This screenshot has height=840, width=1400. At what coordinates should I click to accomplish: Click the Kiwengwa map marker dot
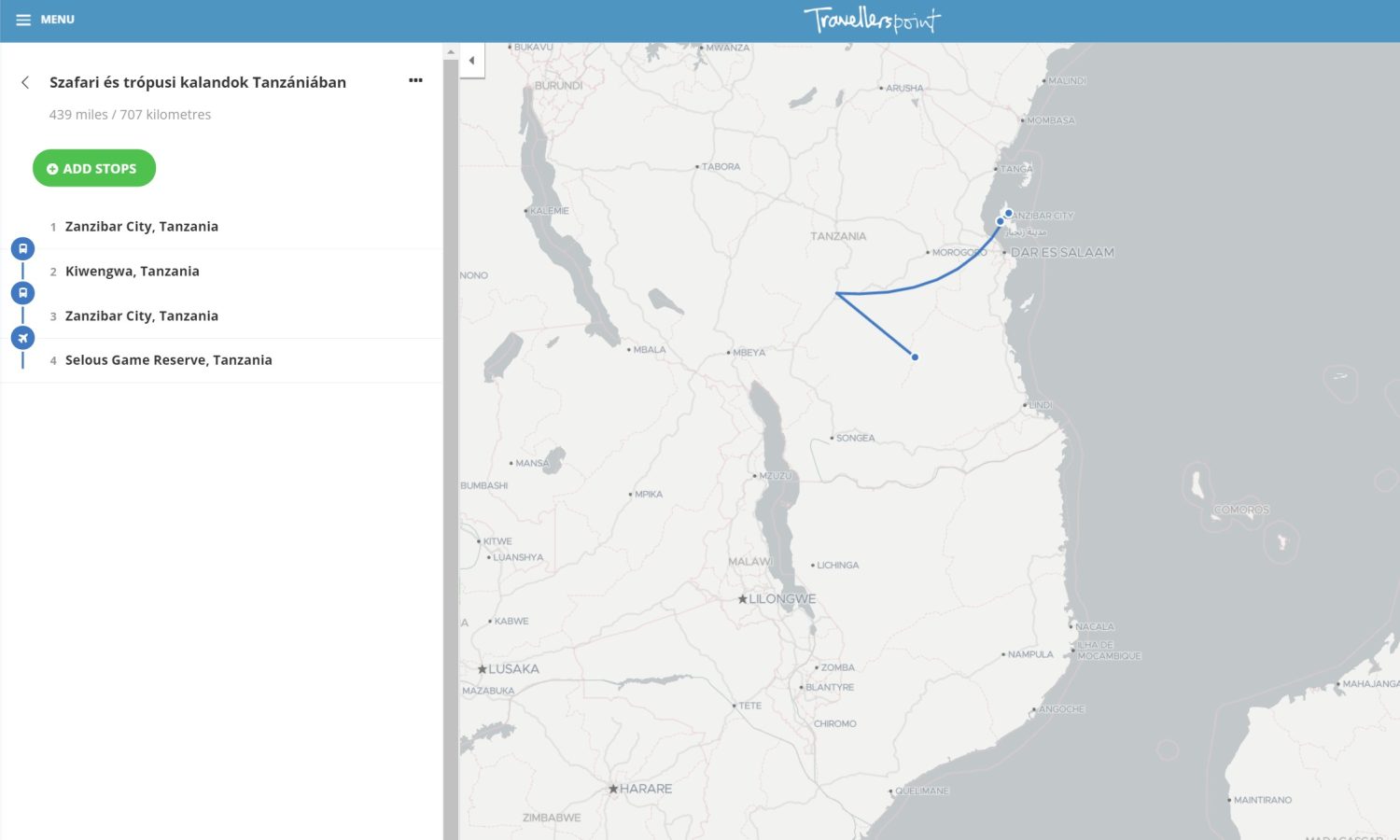point(1009,213)
